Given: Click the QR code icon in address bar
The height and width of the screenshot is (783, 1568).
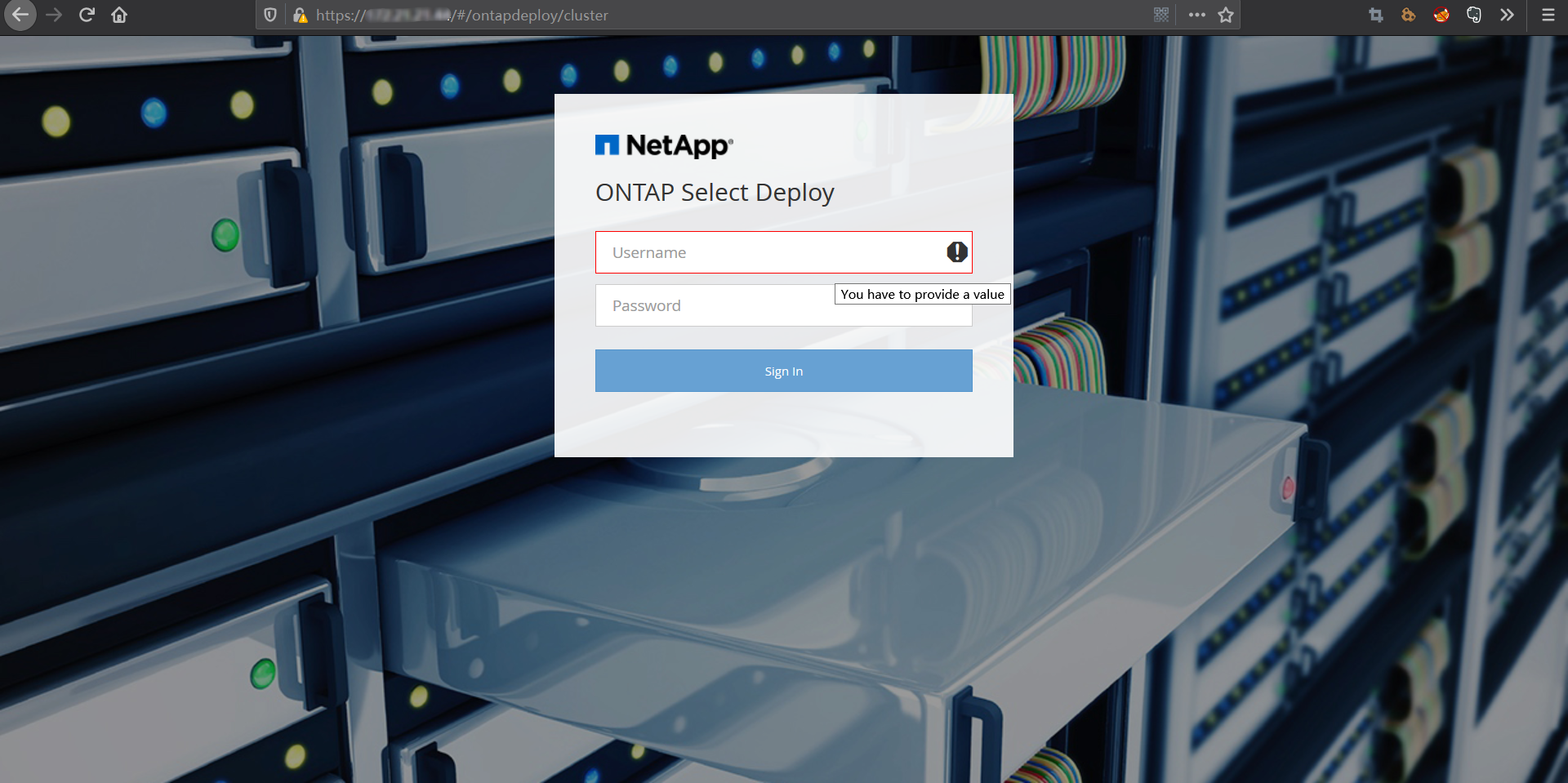Looking at the screenshot, I should click(x=1161, y=15).
